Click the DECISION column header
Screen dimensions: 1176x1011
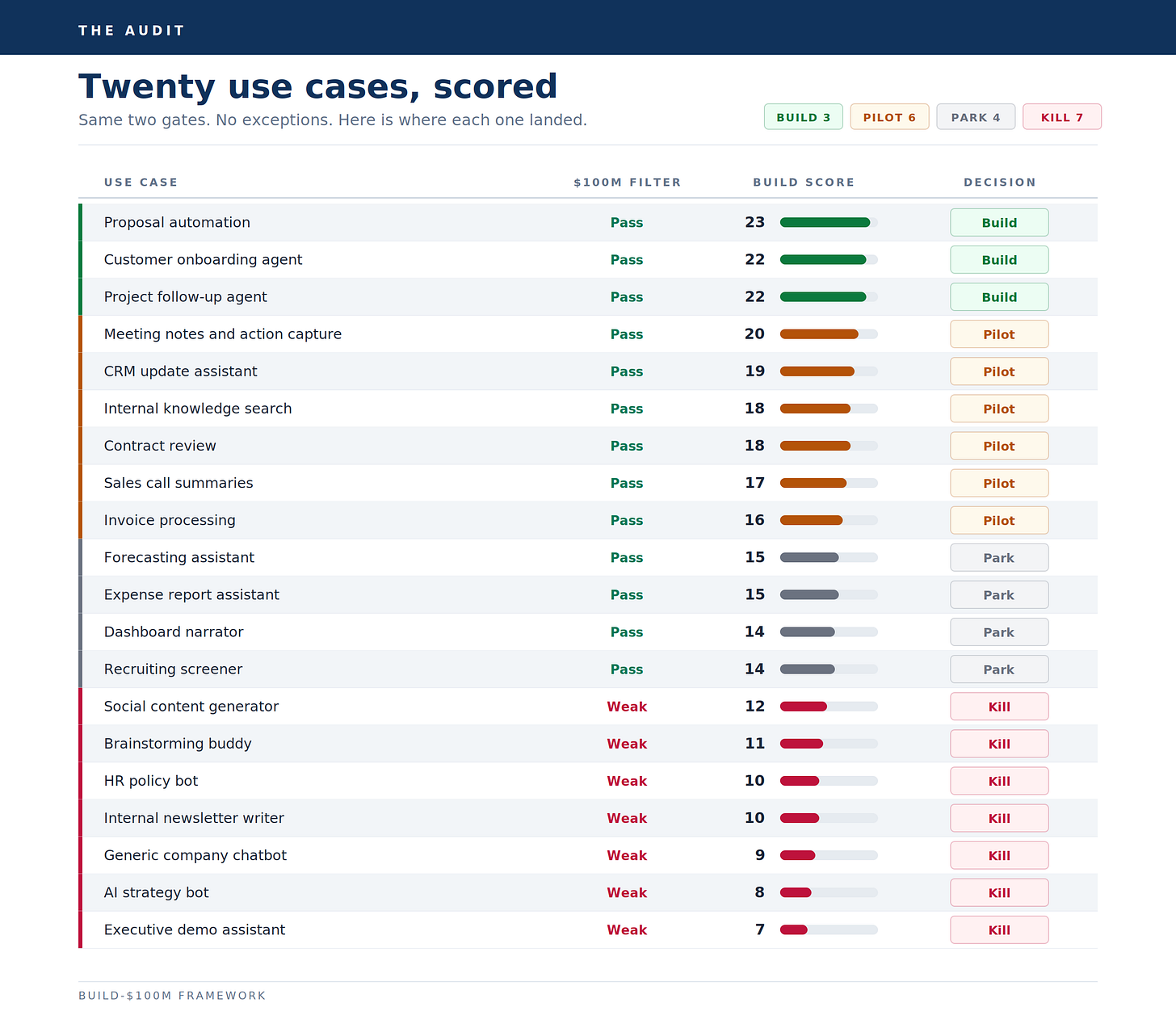1000,182
